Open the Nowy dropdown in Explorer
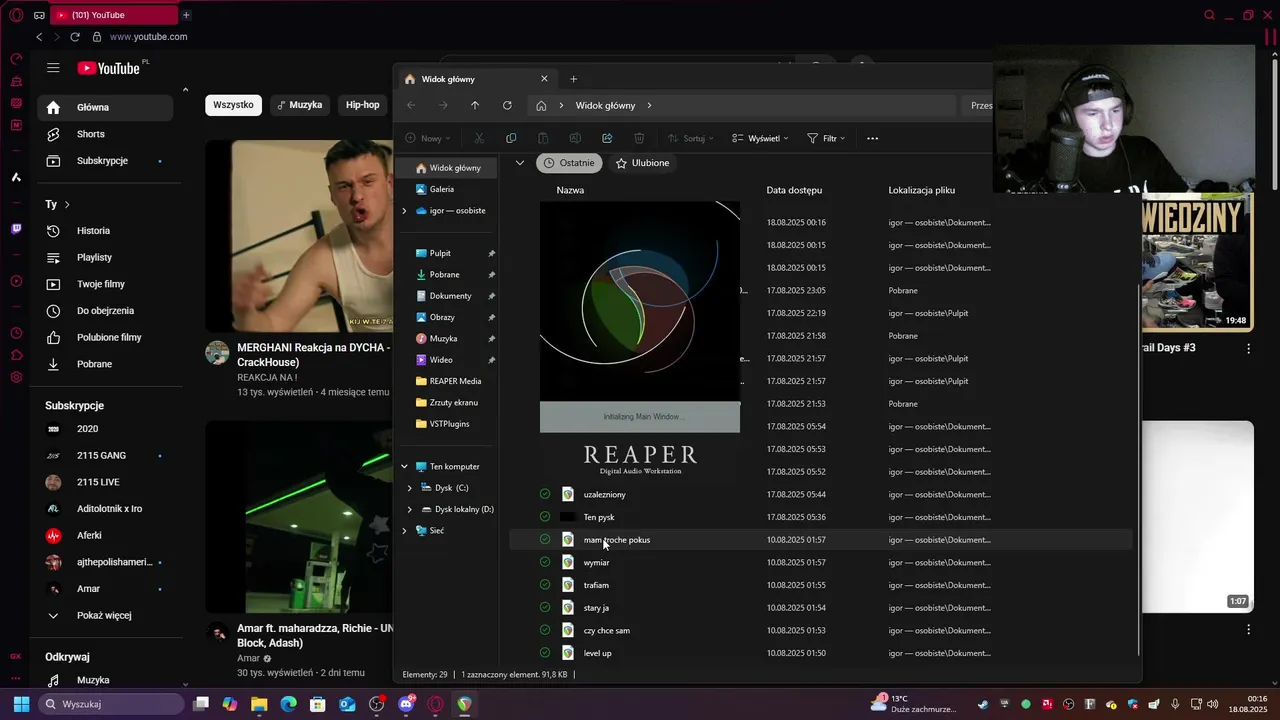 click(x=428, y=138)
